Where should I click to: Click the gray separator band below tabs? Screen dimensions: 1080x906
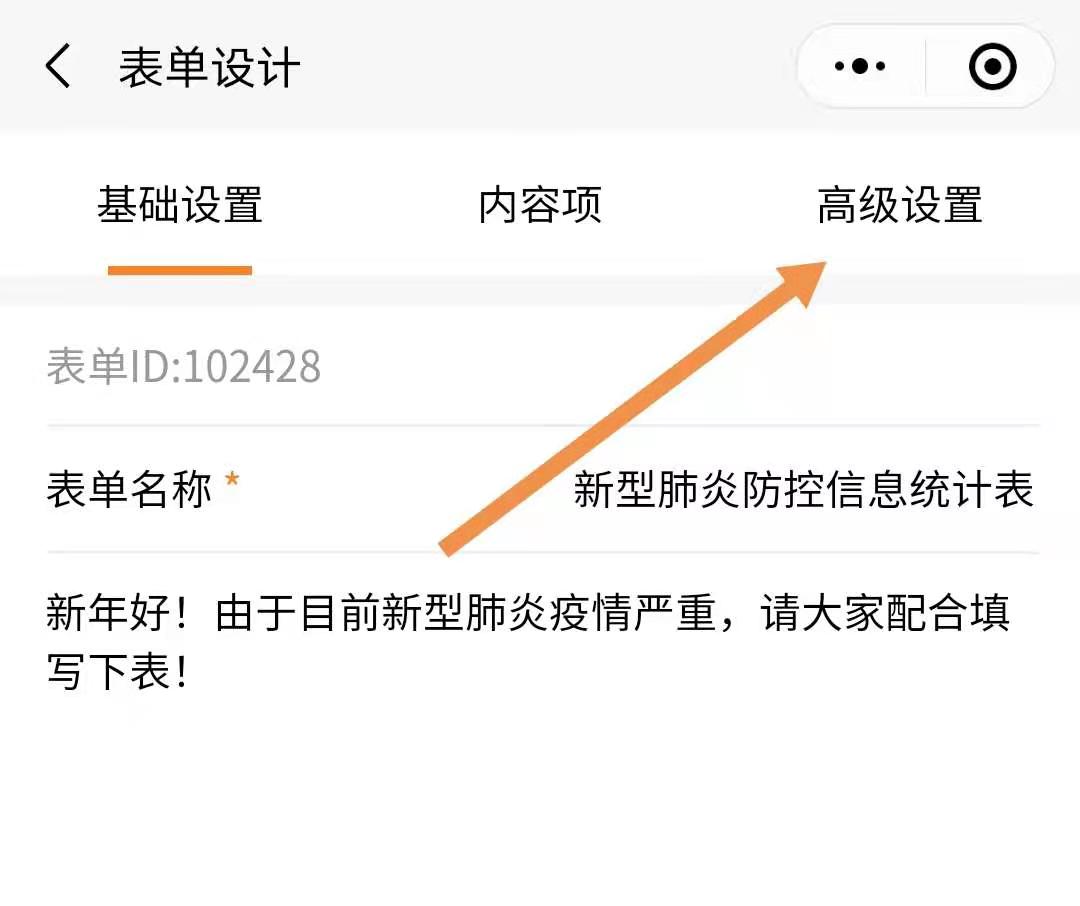(x=540, y=290)
